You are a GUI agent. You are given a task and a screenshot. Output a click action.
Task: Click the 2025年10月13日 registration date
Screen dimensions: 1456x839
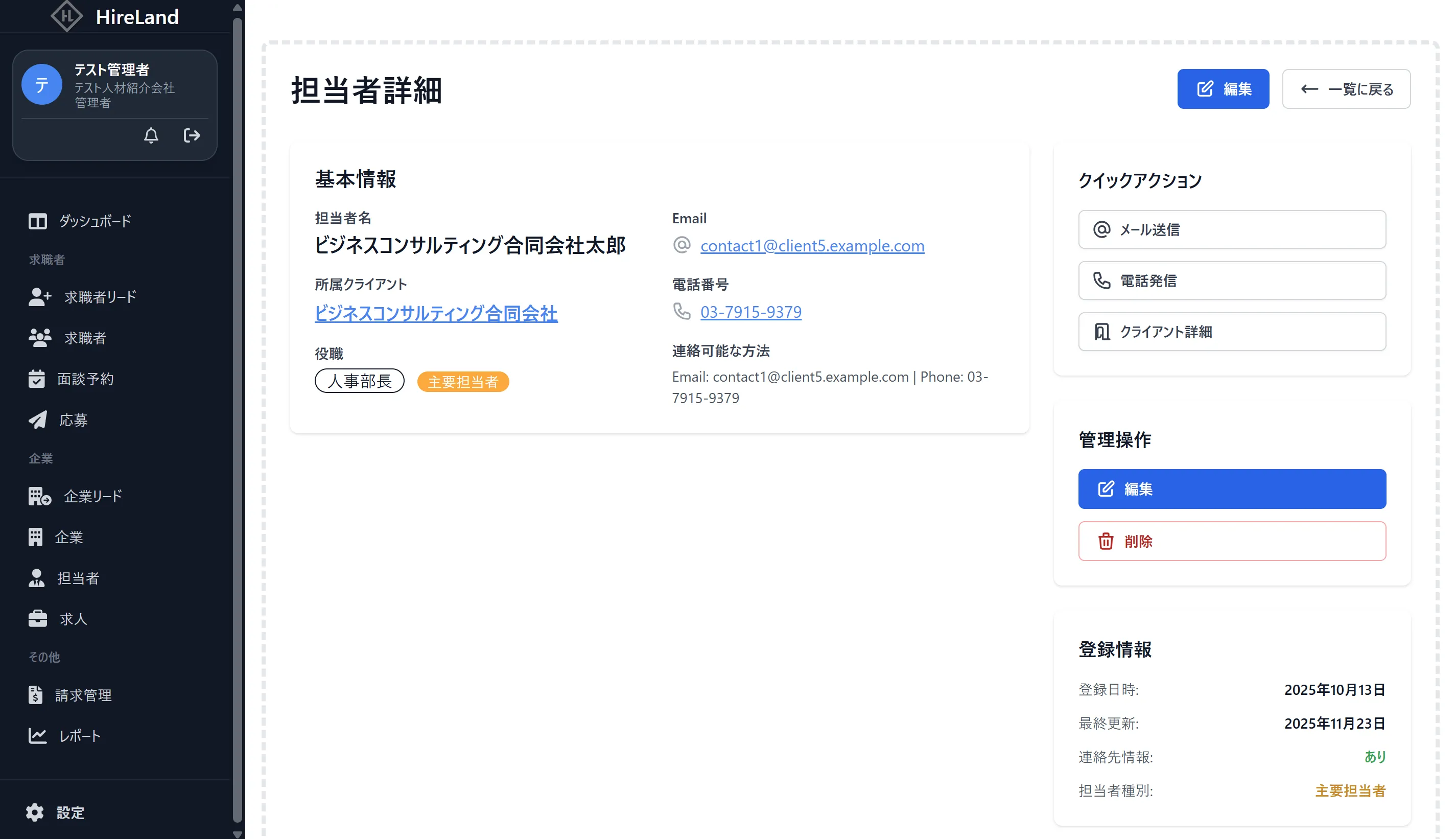pyautogui.click(x=1334, y=690)
